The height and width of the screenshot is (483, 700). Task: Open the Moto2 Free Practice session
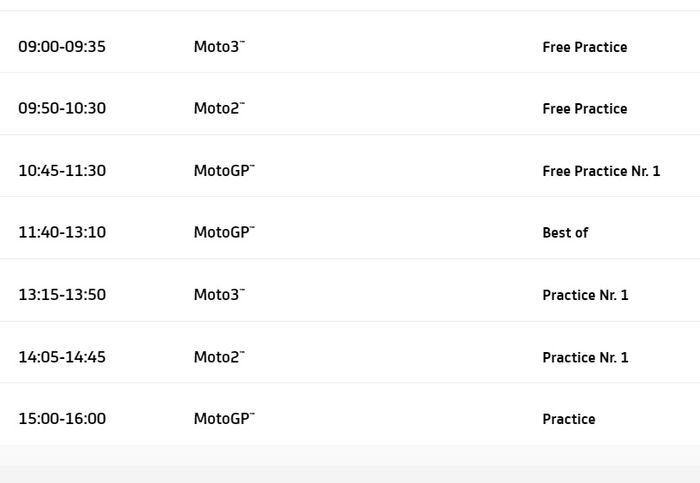tap(584, 109)
